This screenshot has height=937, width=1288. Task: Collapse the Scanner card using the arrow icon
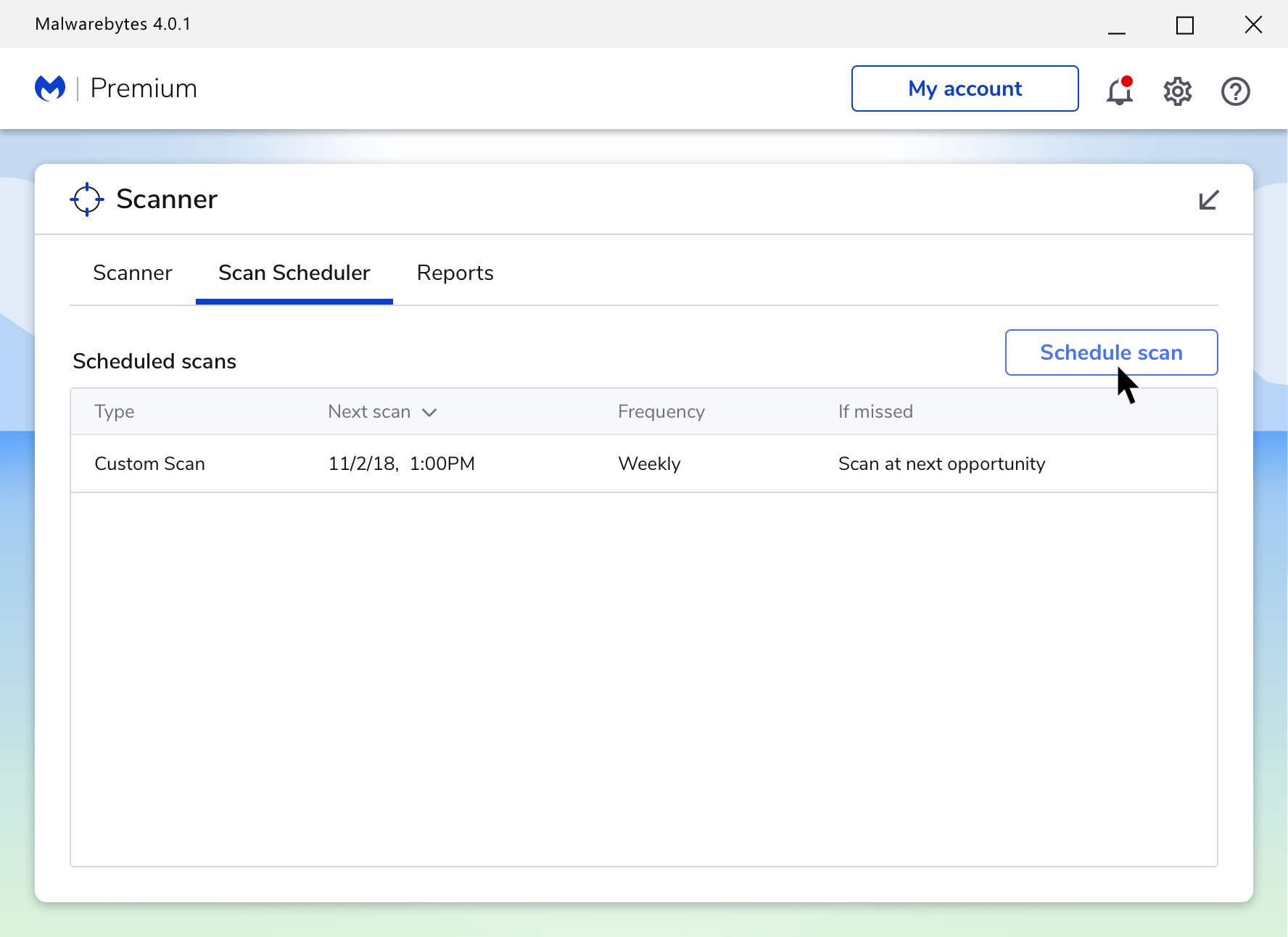(x=1209, y=199)
